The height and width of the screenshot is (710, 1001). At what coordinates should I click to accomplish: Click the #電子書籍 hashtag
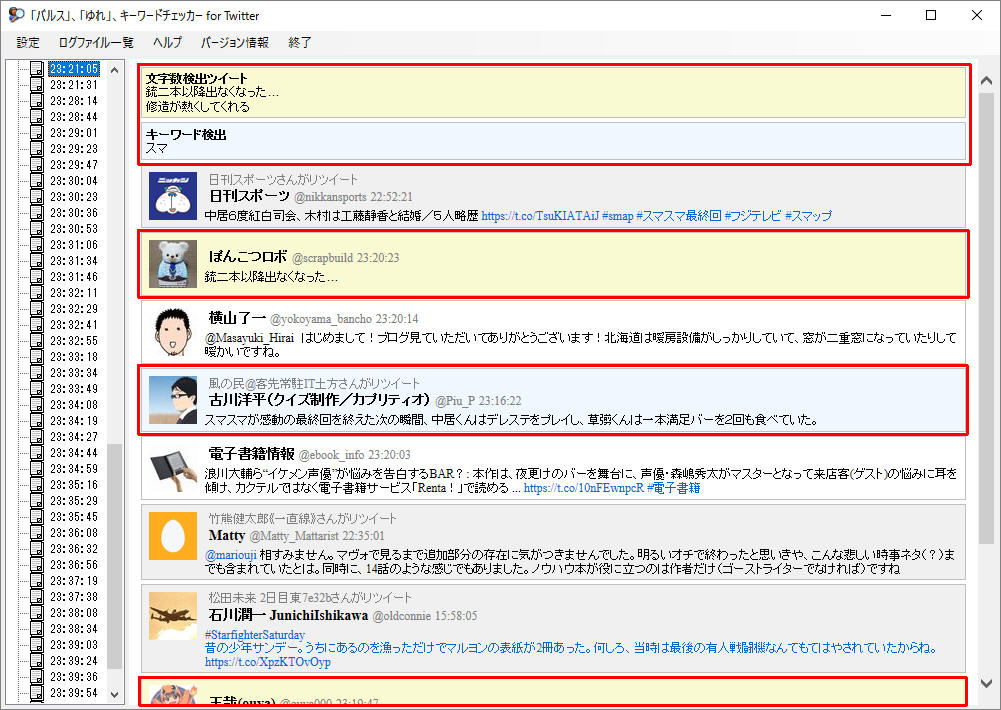(x=674, y=488)
